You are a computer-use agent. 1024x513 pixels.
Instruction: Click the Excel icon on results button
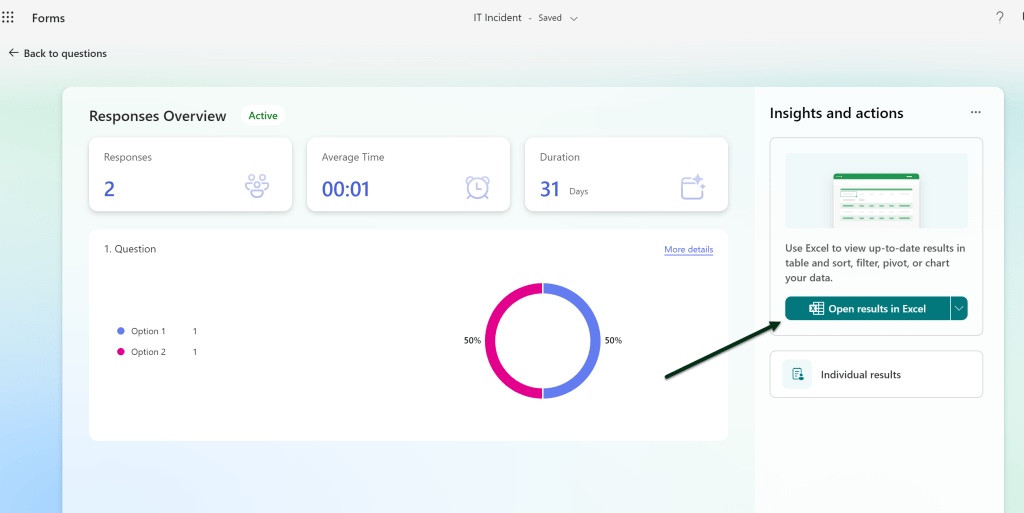pos(816,309)
